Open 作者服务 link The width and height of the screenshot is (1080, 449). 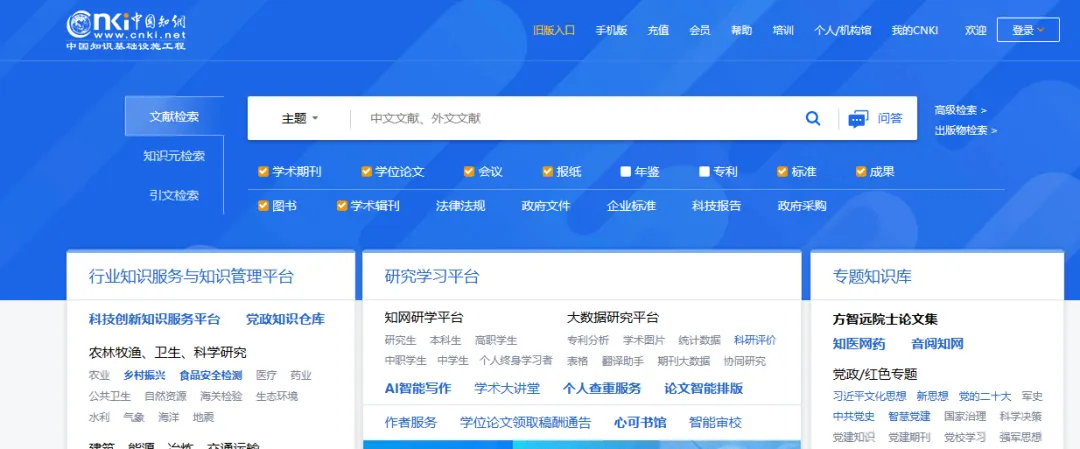click(x=411, y=423)
